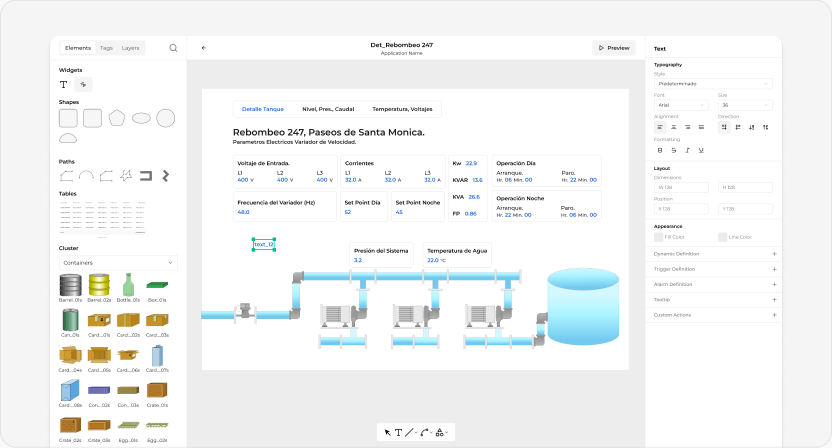Select the Text widget icon
832x448 pixels.
[x=64, y=84]
